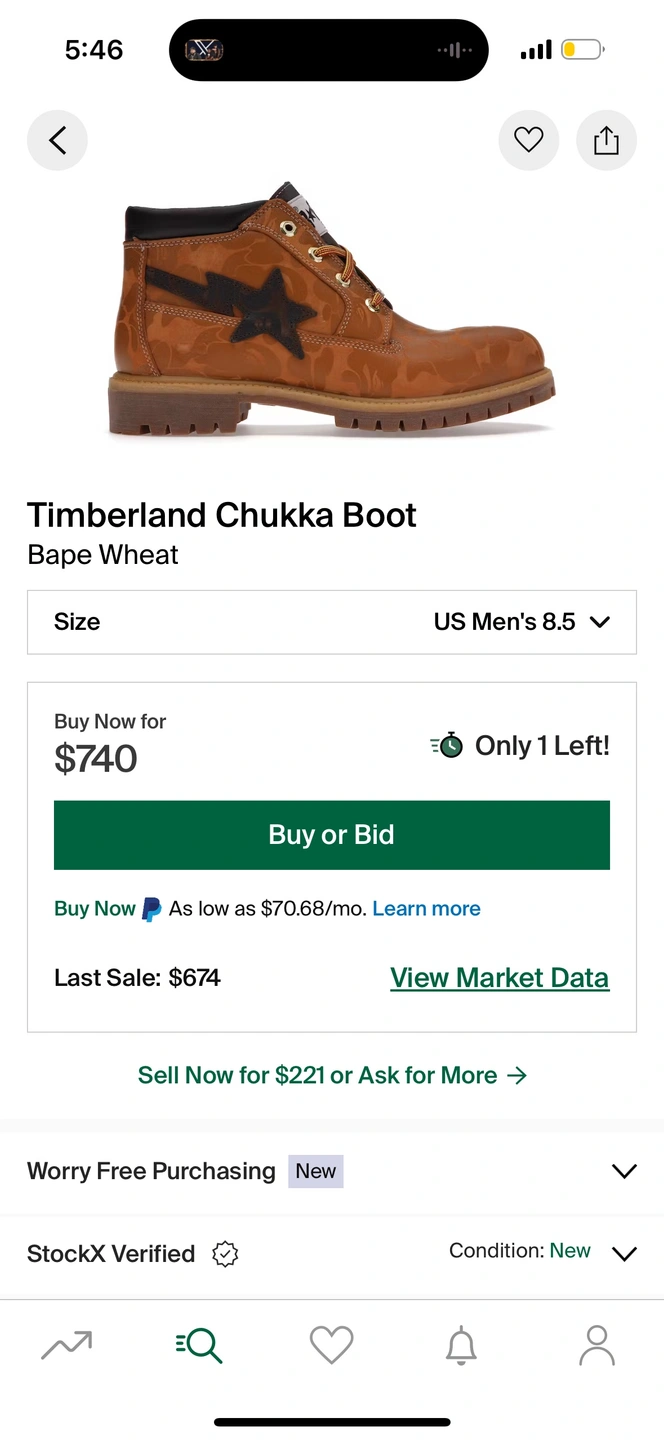Open notifications bell tab

tap(461, 1346)
